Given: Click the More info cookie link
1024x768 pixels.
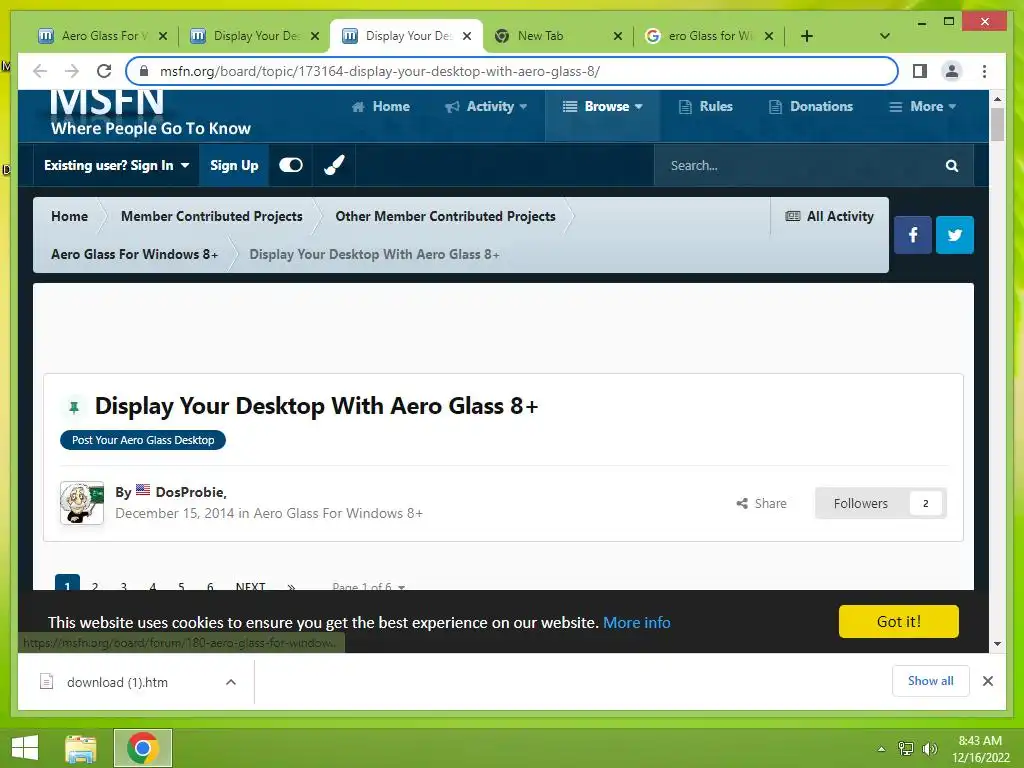Looking at the screenshot, I should (637, 622).
